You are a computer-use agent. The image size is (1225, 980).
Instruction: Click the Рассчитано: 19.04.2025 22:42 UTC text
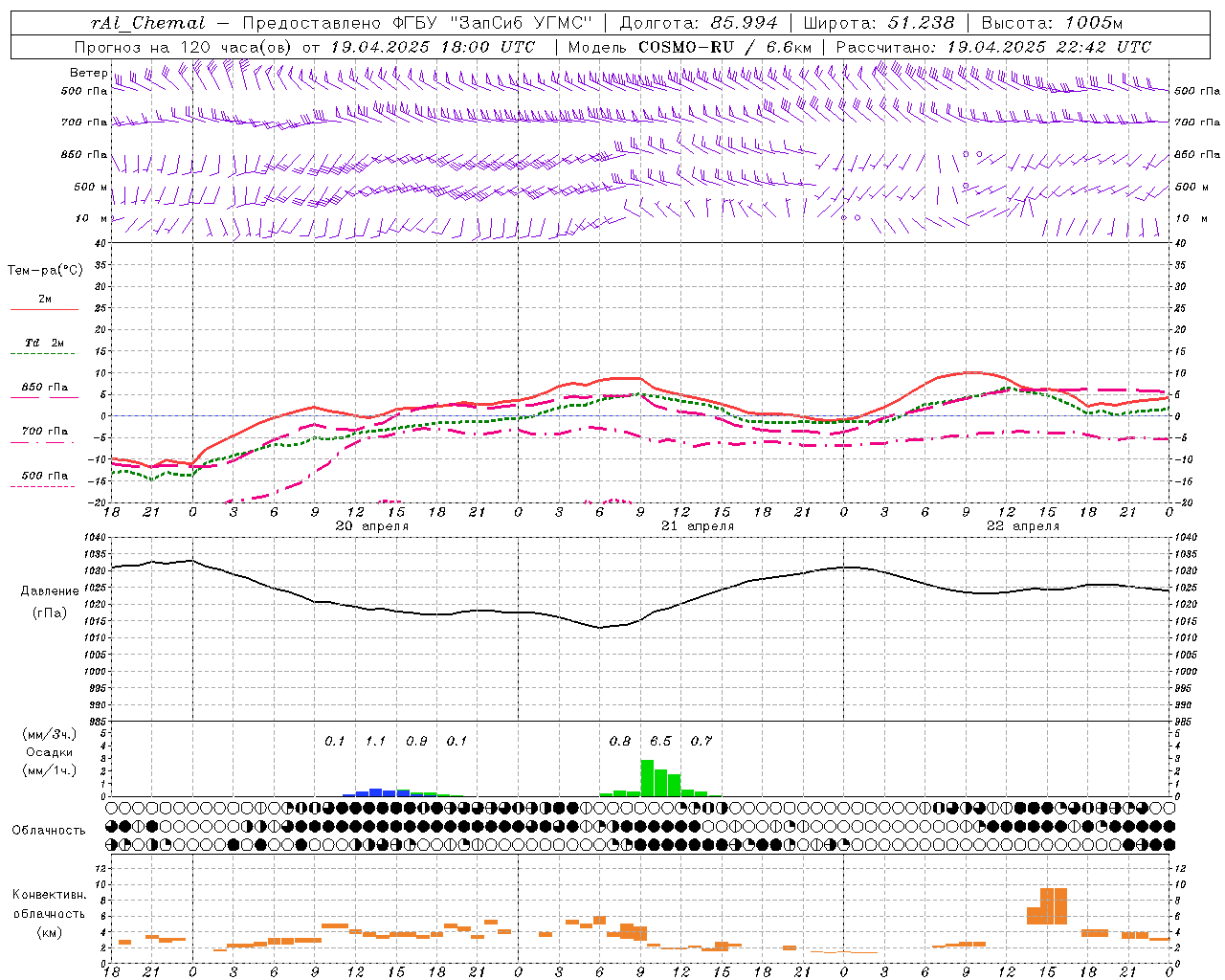coord(993,47)
